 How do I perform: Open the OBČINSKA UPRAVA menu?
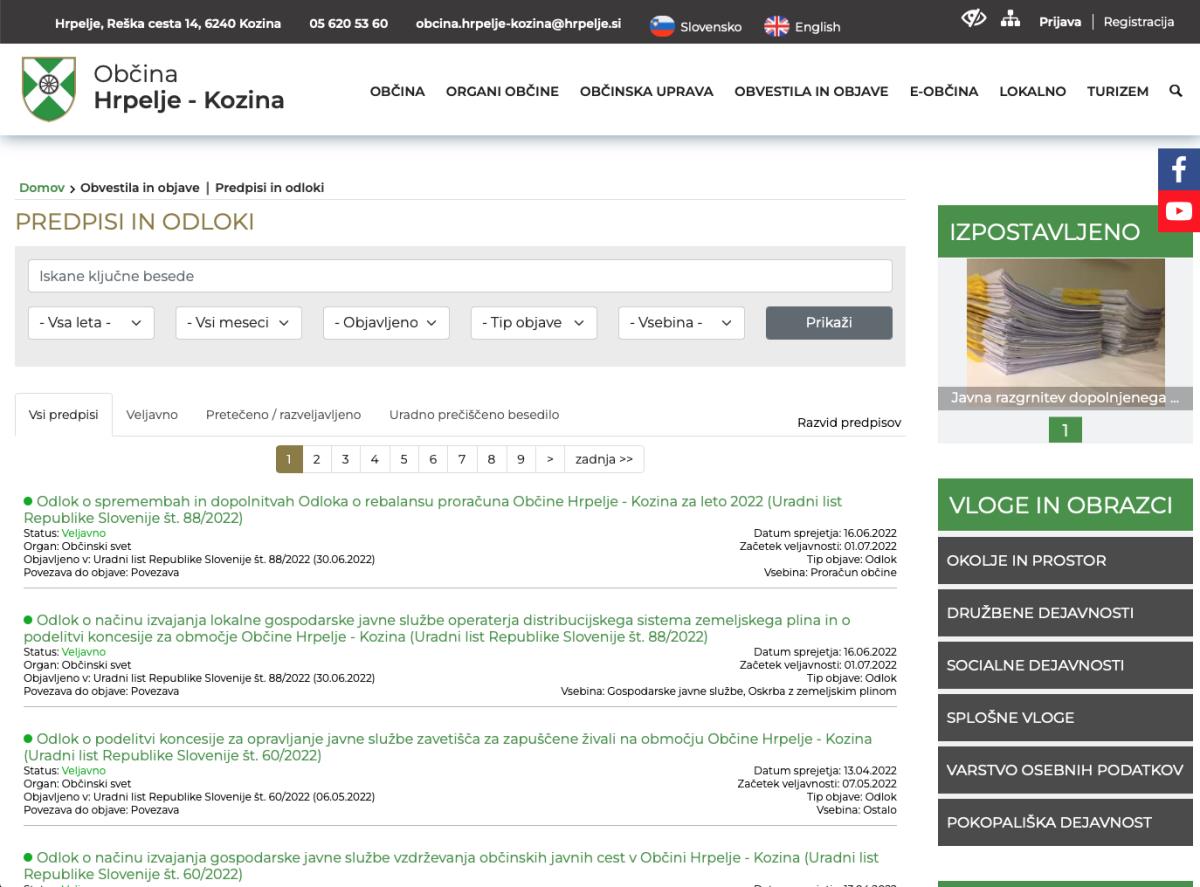coord(646,91)
